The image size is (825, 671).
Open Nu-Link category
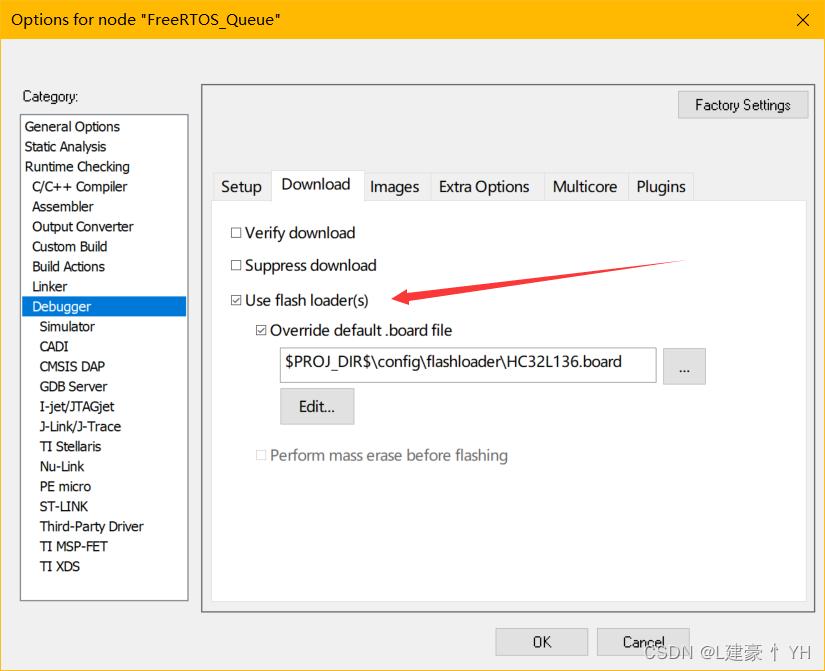[x=104, y=467]
